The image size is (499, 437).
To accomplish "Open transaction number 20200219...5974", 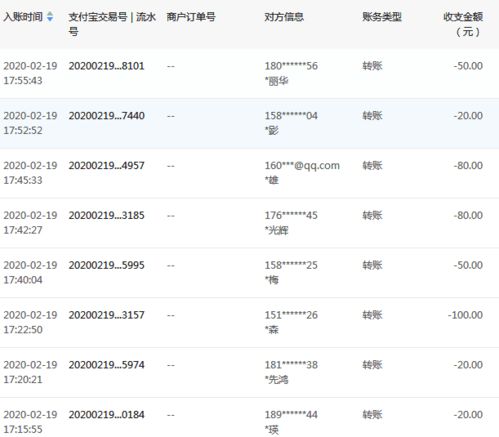I will (106, 365).
